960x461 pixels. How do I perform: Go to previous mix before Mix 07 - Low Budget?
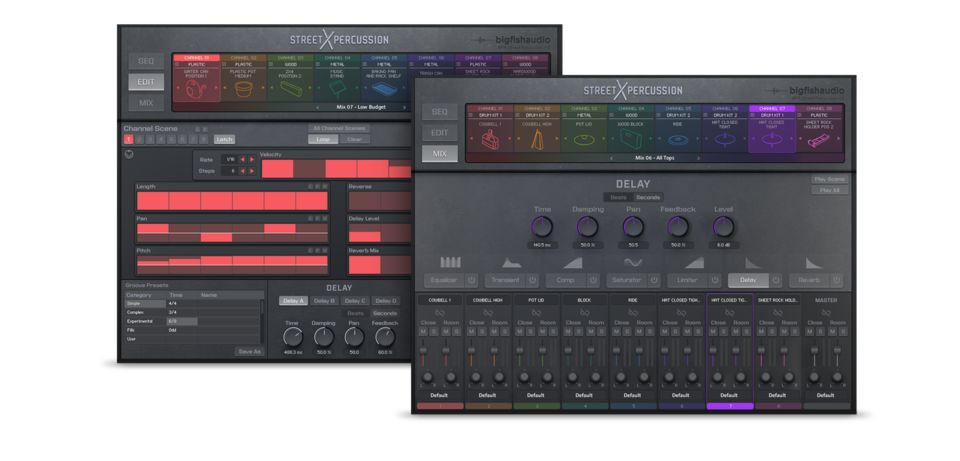coord(316,107)
